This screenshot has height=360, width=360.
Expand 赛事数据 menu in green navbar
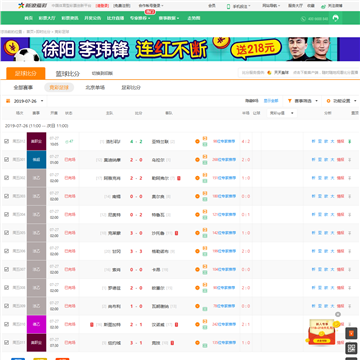click(x=169, y=18)
